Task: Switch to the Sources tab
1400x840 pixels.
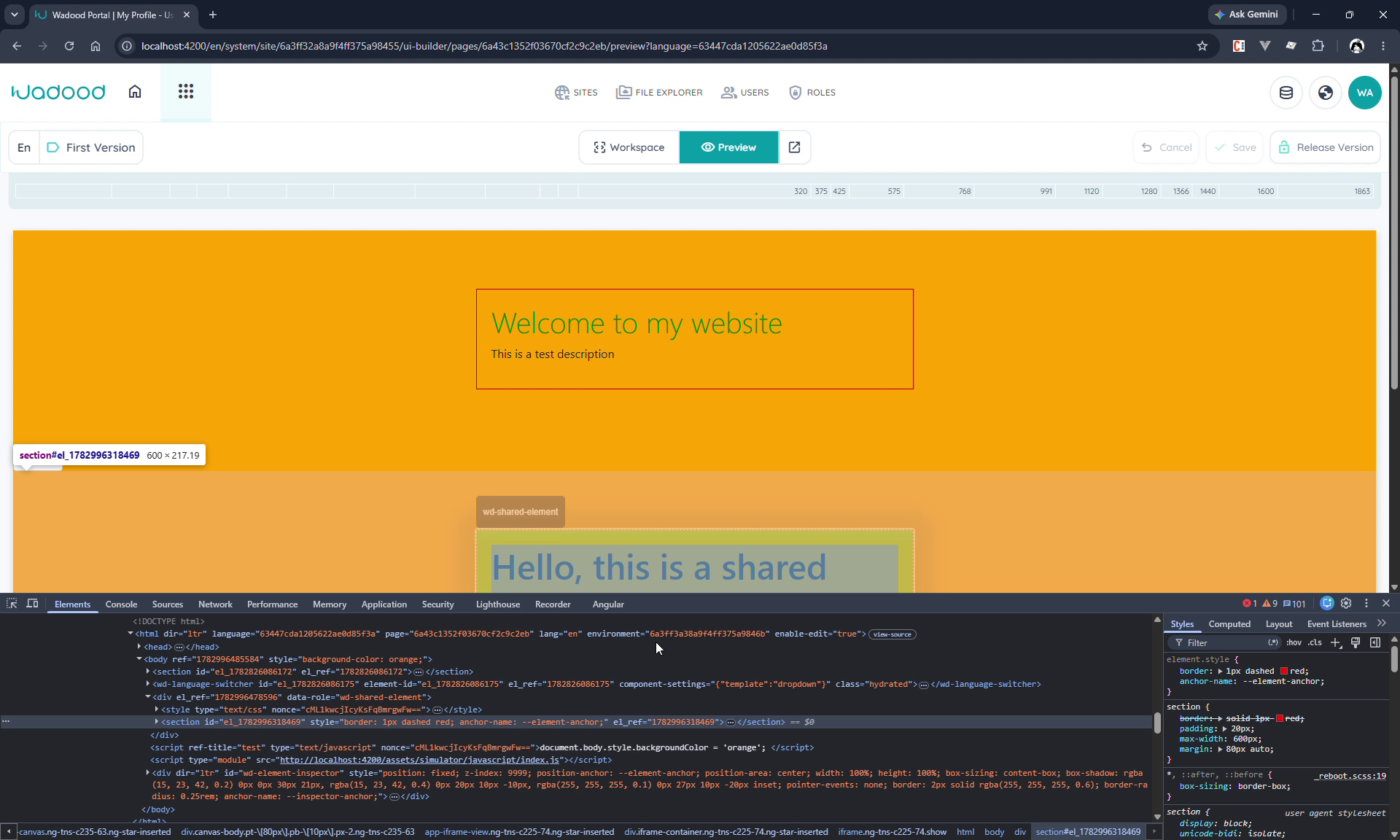Action: [x=168, y=604]
